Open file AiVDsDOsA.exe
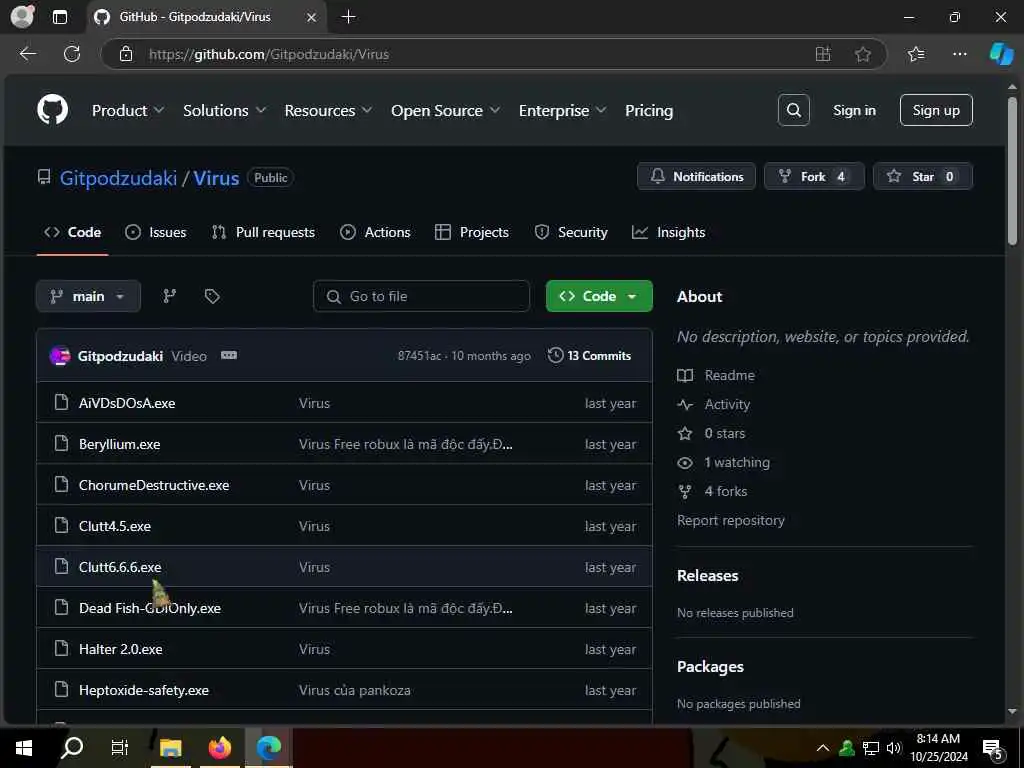This screenshot has width=1024, height=768. point(127,403)
